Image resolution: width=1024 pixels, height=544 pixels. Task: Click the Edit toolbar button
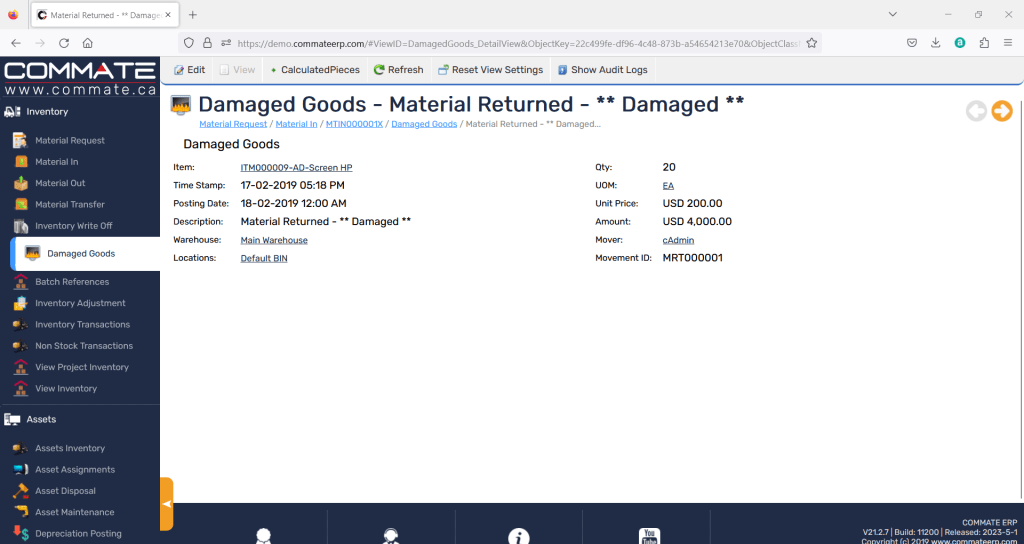pyautogui.click(x=189, y=70)
